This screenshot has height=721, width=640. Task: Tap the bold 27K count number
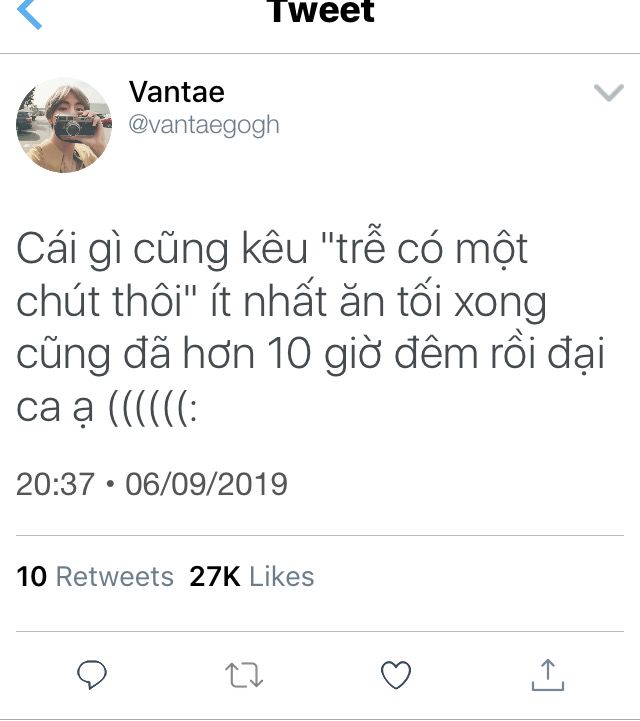click(215, 576)
